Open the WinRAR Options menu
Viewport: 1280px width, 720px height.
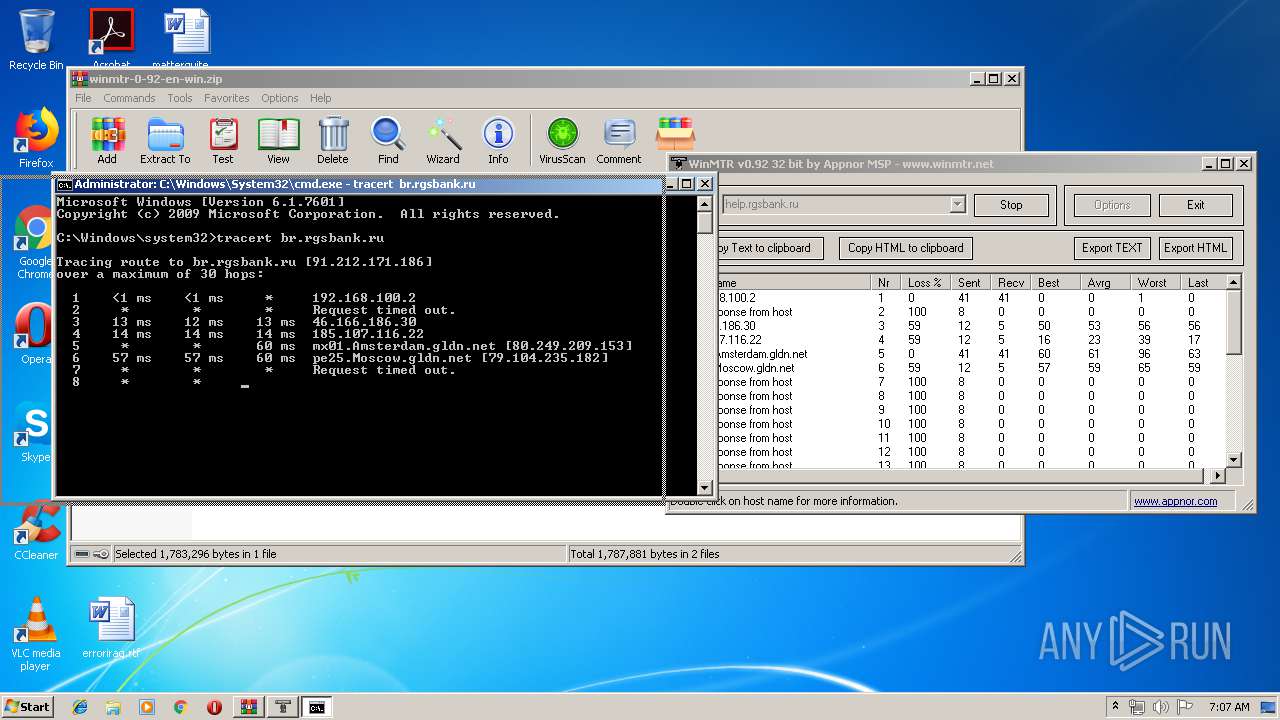pyautogui.click(x=280, y=98)
